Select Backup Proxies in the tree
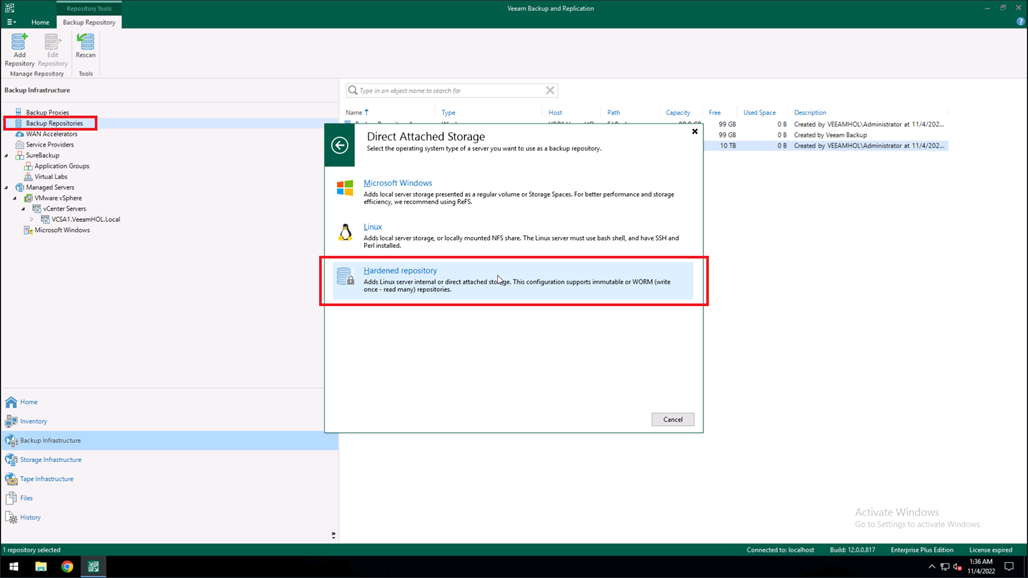The image size is (1028, 578). [47, 112]
